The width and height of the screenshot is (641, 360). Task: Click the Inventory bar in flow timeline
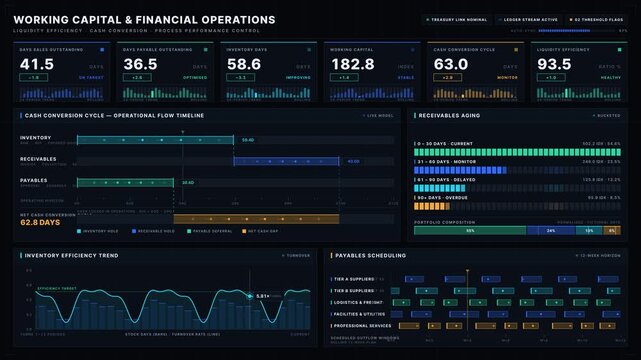[x=155, y=140]
